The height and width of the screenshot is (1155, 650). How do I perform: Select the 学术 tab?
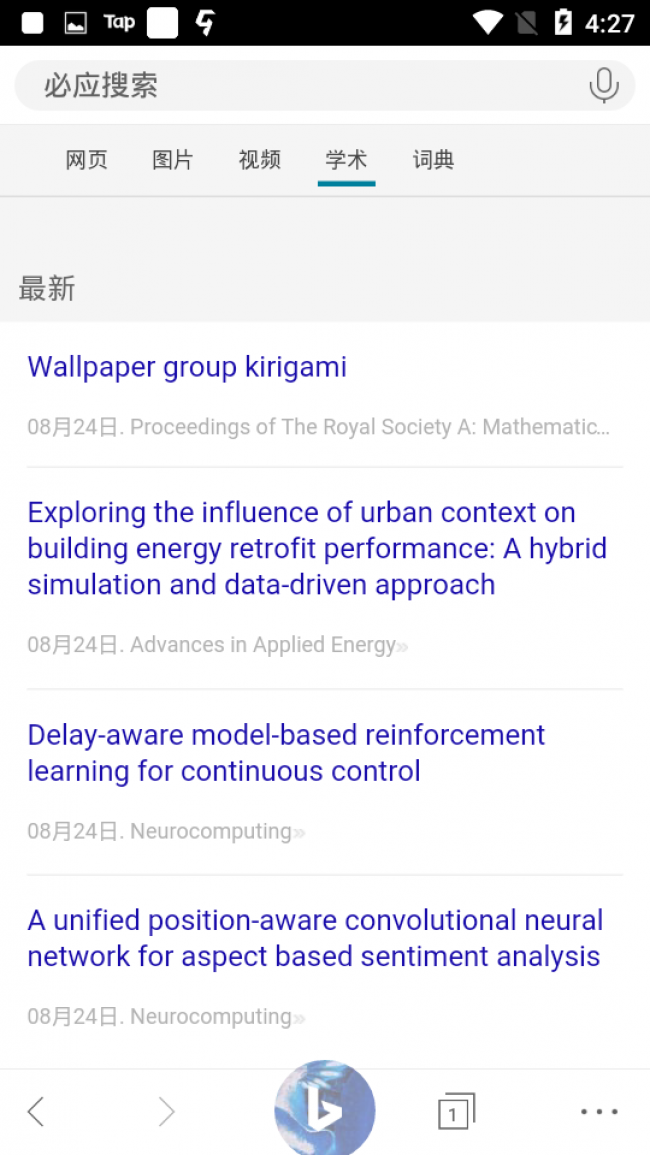click(346, 160)
